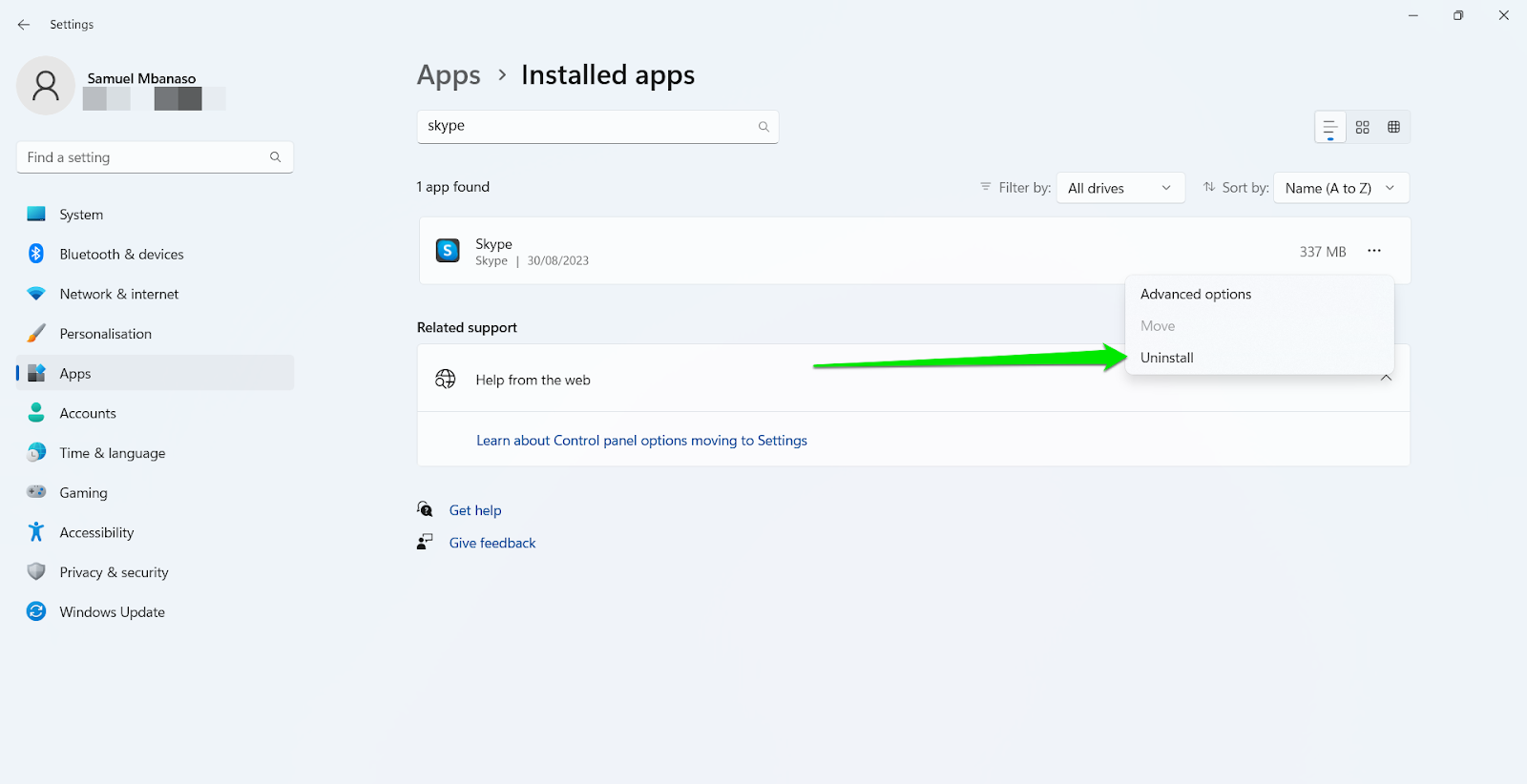The image size is (1527, 784).
Task: Open the System settings category
Action: coord(155,215)
